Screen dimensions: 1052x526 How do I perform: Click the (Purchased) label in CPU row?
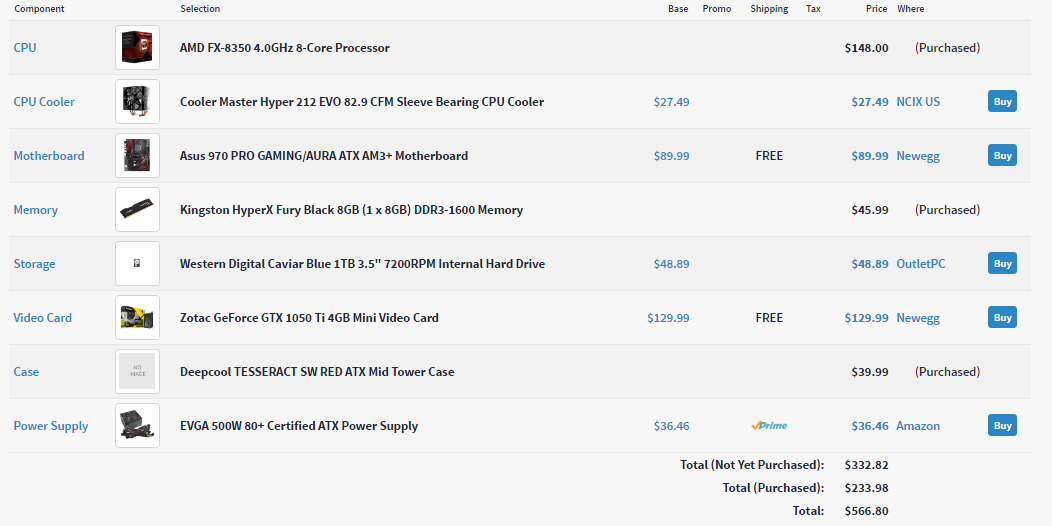(x=947, y=48)
